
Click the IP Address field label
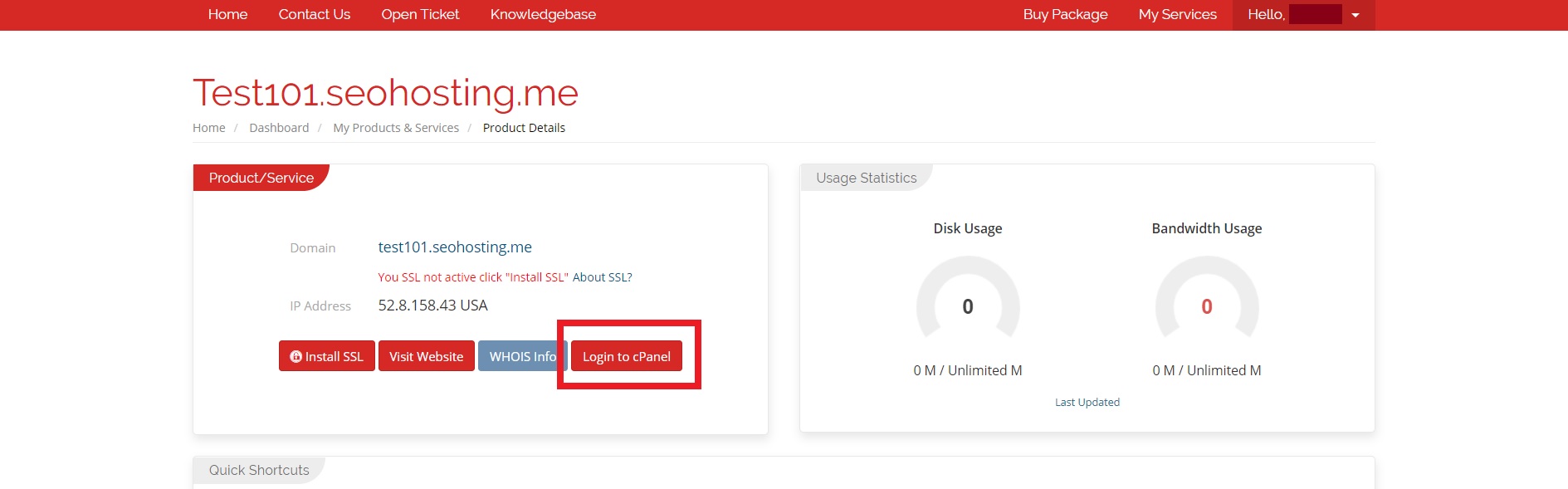pyautogui.click(x=320, y=306)
